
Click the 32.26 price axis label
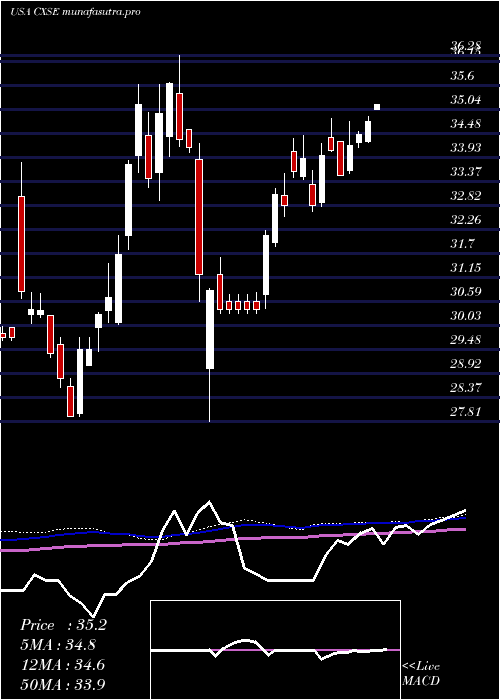click(466, 220)
